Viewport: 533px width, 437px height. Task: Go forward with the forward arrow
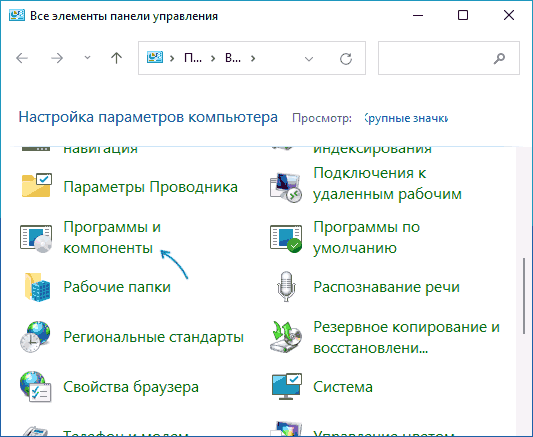click(57, 58)
